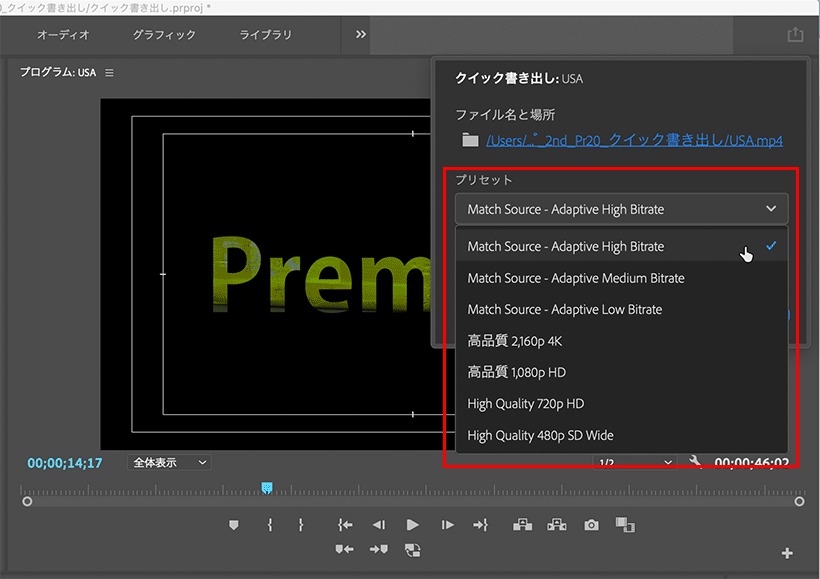Toggle proxies in the Program monitor
The width and height of the screenshot is (820, 579).
(x=413, y=550)
